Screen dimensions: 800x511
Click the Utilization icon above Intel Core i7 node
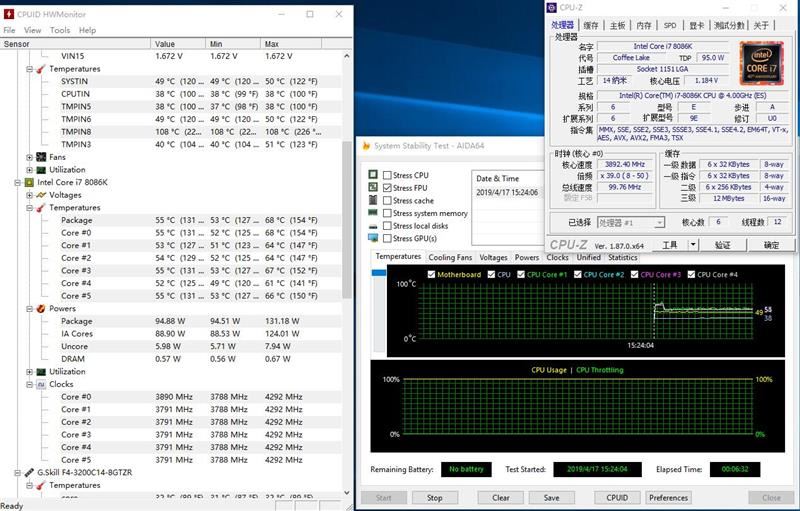41,170
